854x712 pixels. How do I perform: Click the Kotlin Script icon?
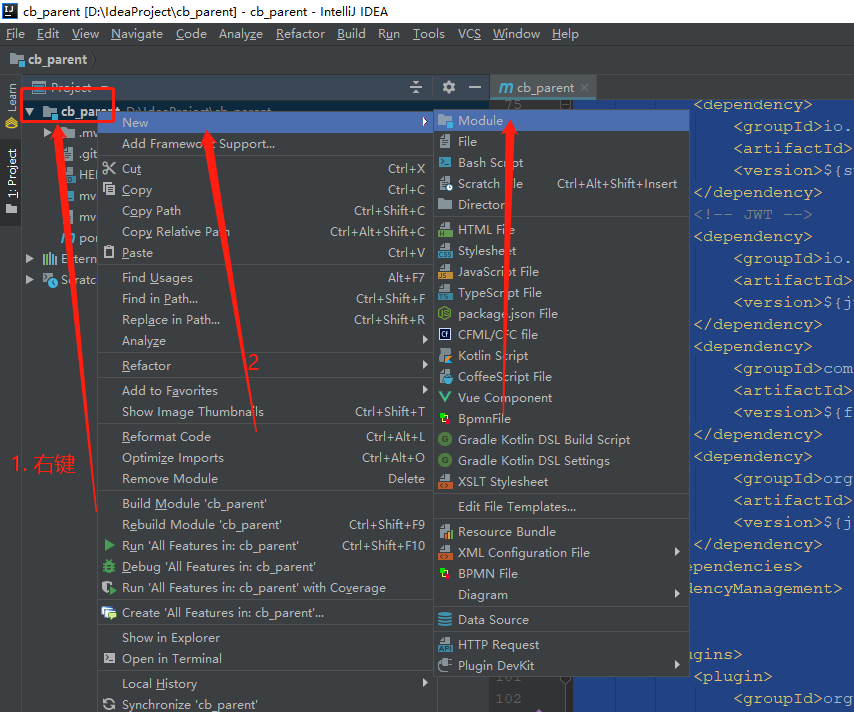[445, 356]
